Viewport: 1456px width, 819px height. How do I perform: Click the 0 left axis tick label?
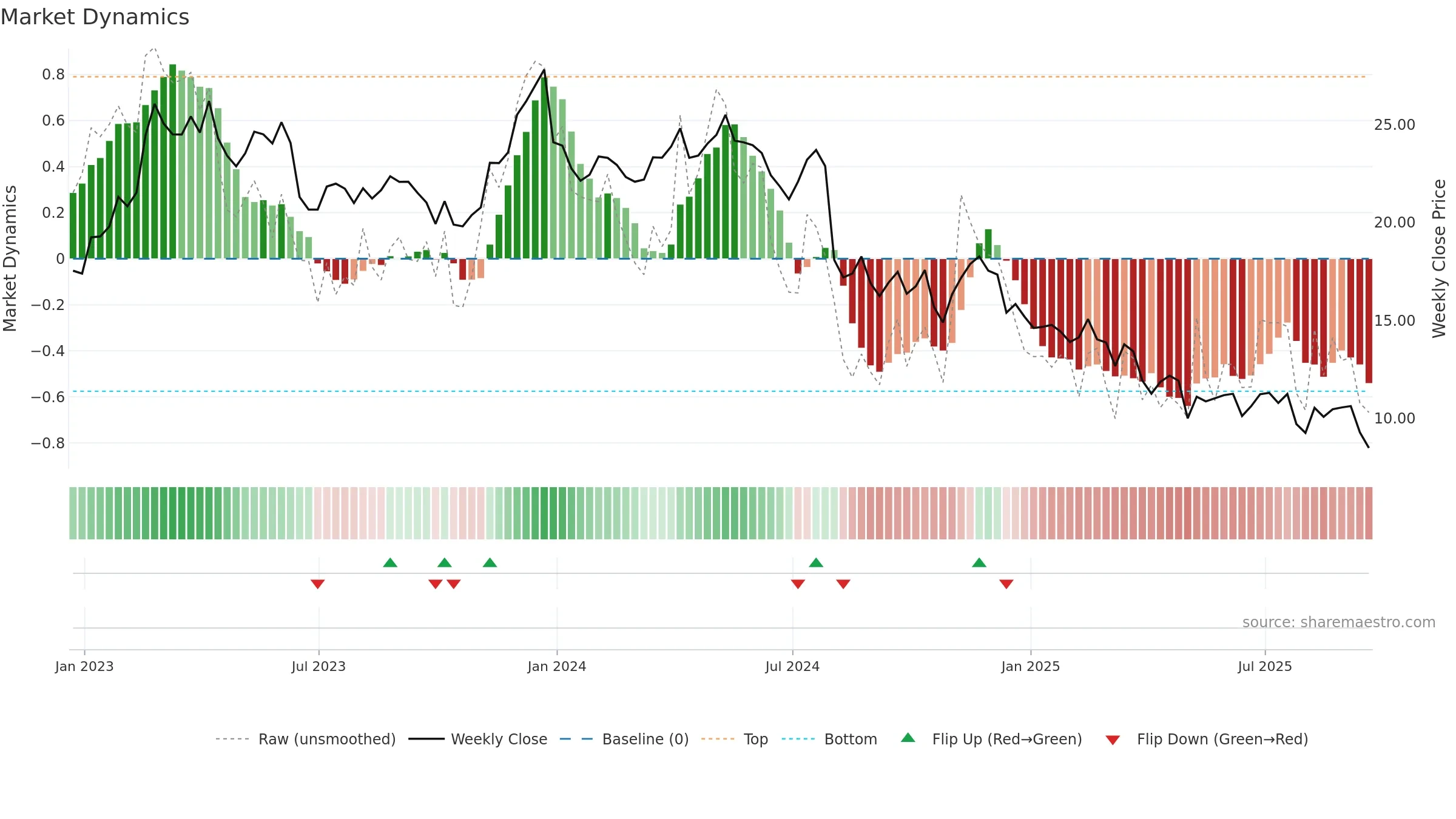click(x=61, y=259)
